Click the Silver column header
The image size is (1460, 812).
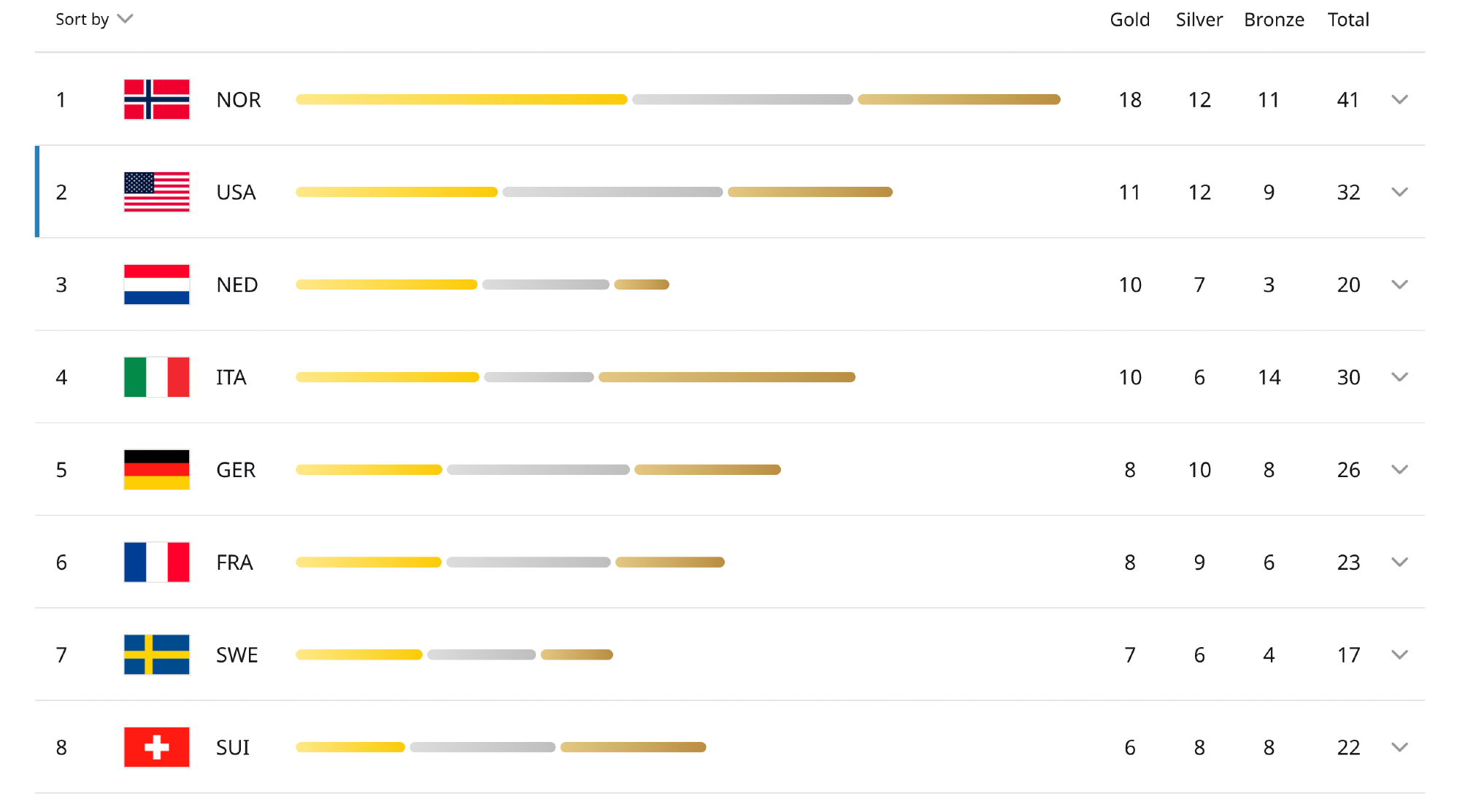[1199, 20]
